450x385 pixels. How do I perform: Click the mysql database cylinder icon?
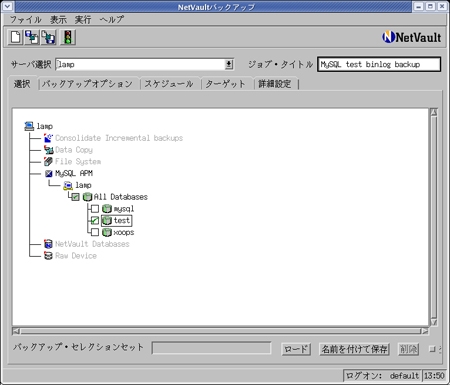[x=107, y=209]
